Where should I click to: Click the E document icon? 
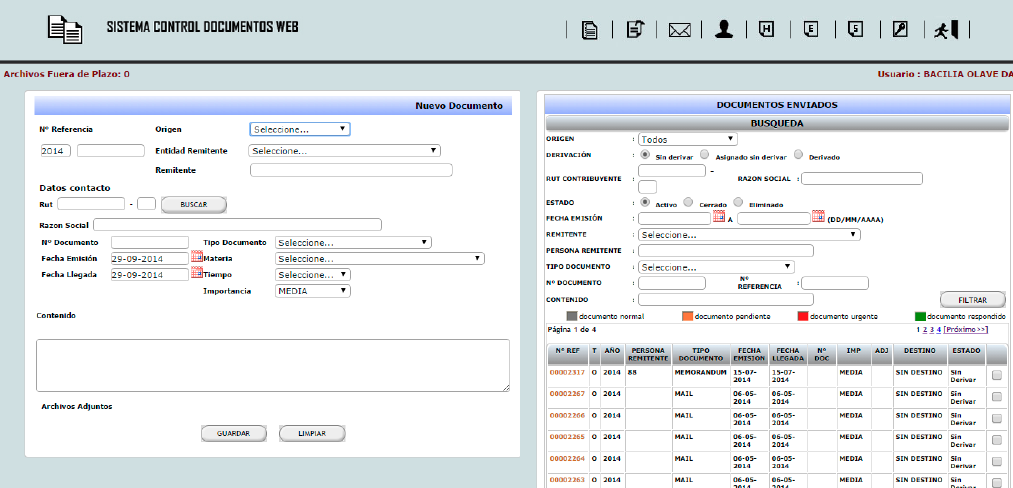coord(811,29)
